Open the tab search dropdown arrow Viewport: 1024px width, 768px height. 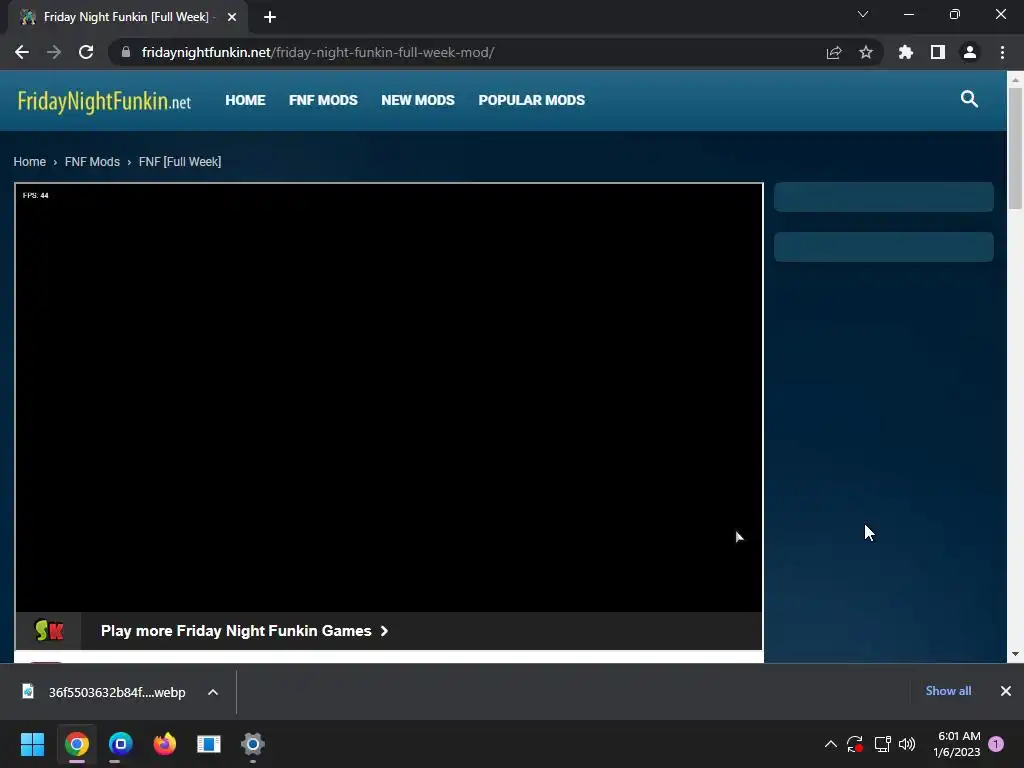863,14
